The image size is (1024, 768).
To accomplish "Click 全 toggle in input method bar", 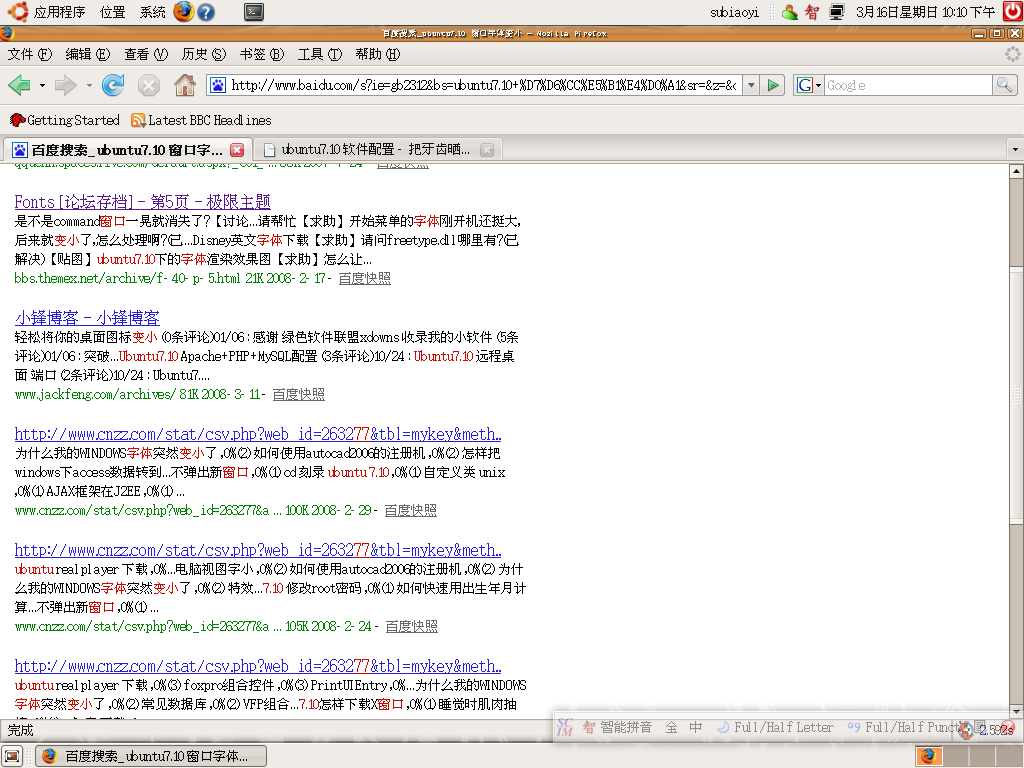I will pos(671,728).
